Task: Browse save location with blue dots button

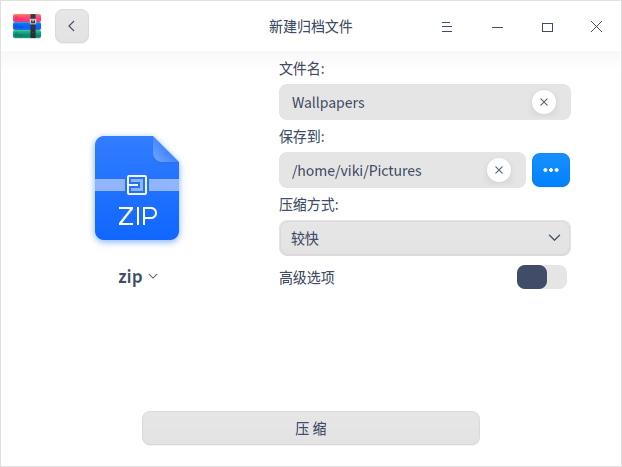Action: click(551, 170)
